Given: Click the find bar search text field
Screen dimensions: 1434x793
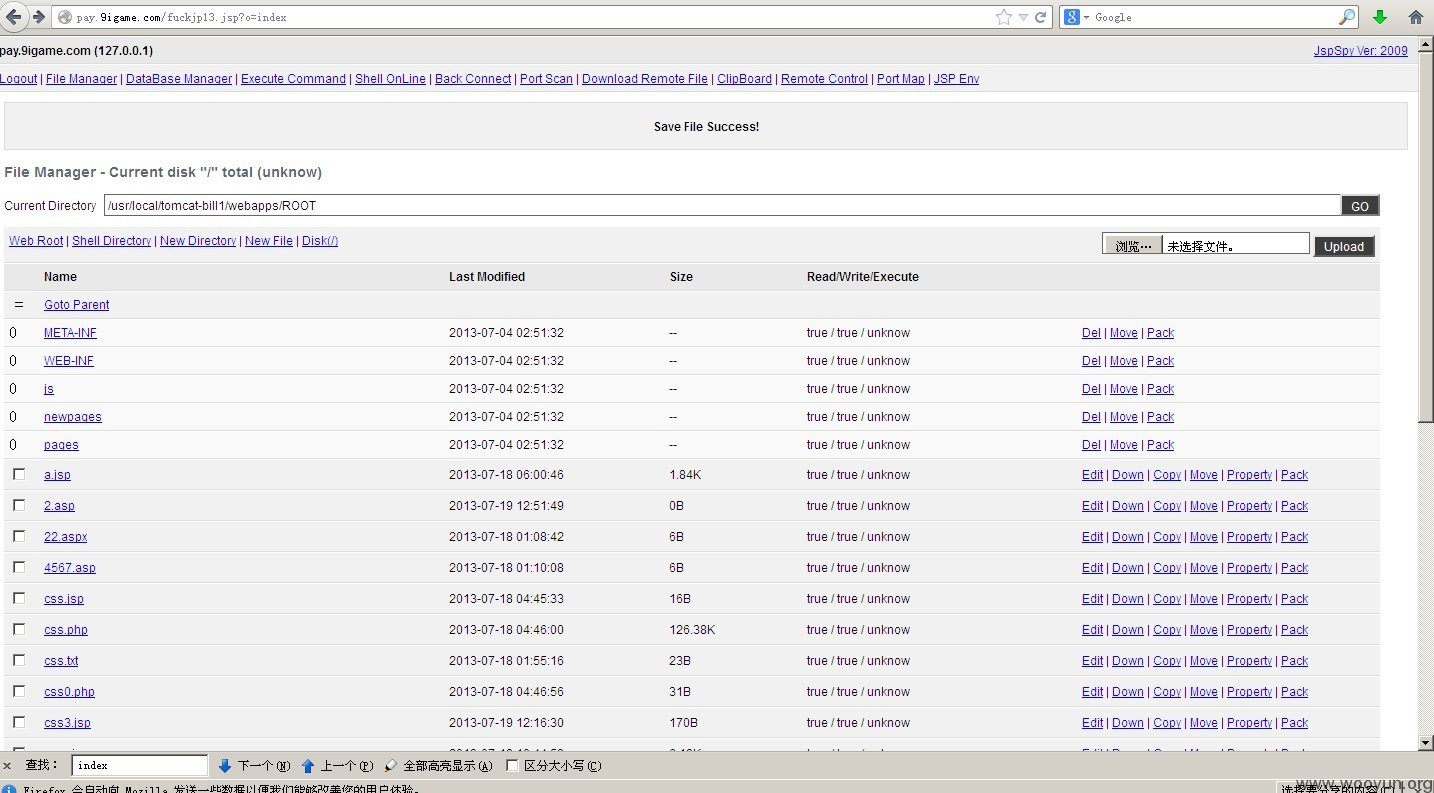Looking at the screenshot, I should 140,766.
